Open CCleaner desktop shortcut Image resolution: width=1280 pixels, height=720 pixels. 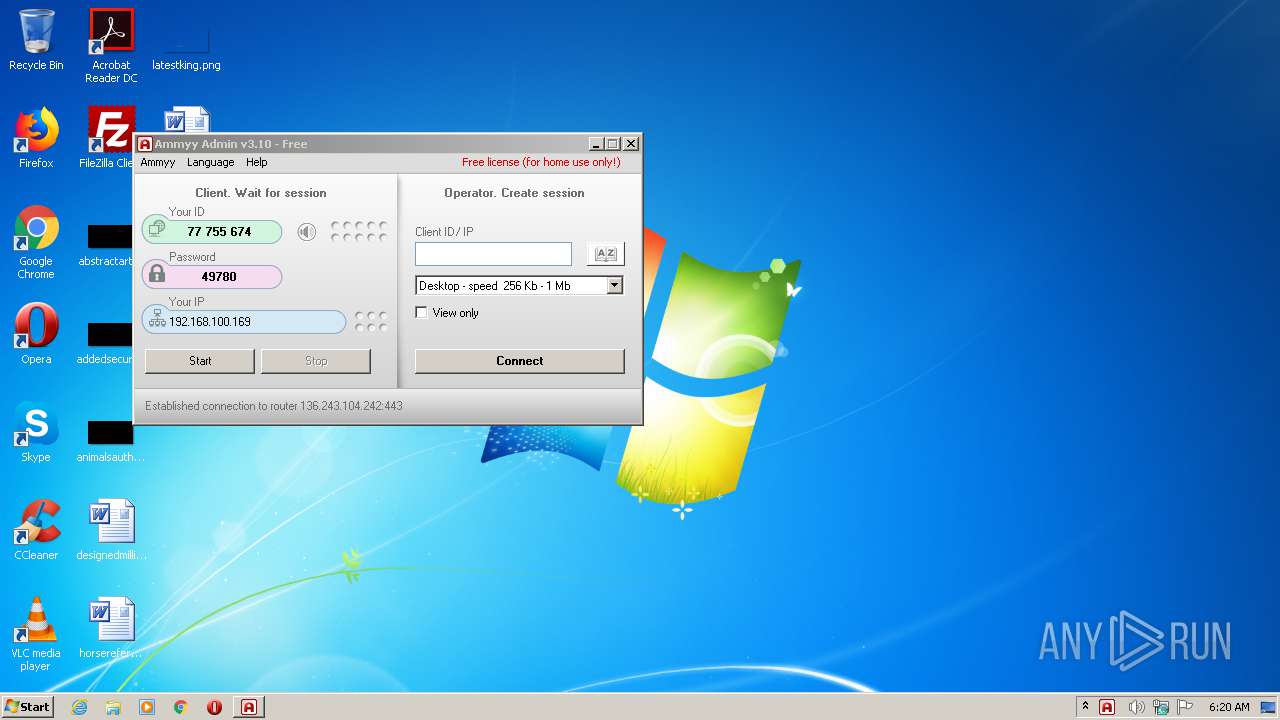(x=36, y=530)
